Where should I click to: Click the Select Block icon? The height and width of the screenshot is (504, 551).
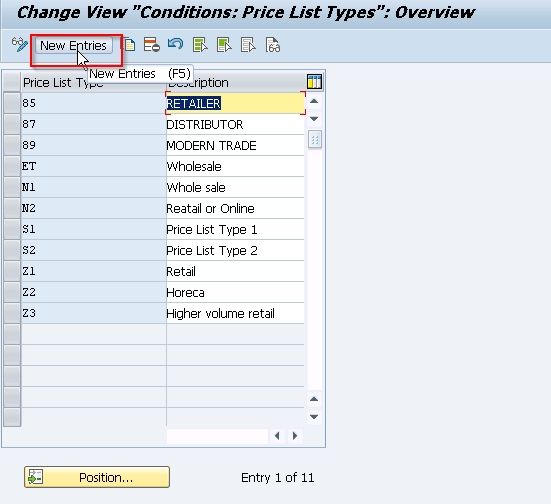point(224,45)
